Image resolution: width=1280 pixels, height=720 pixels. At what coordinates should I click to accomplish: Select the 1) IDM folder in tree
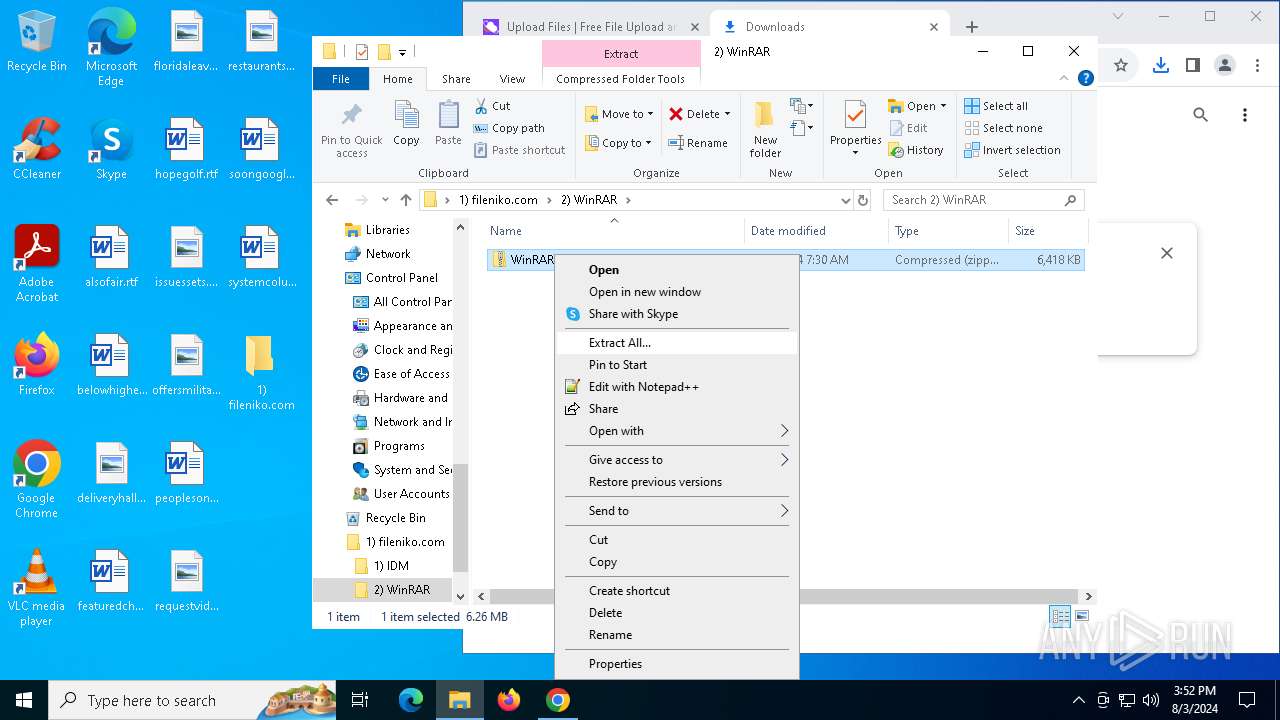pyautogui.click(x=391, y=566)
